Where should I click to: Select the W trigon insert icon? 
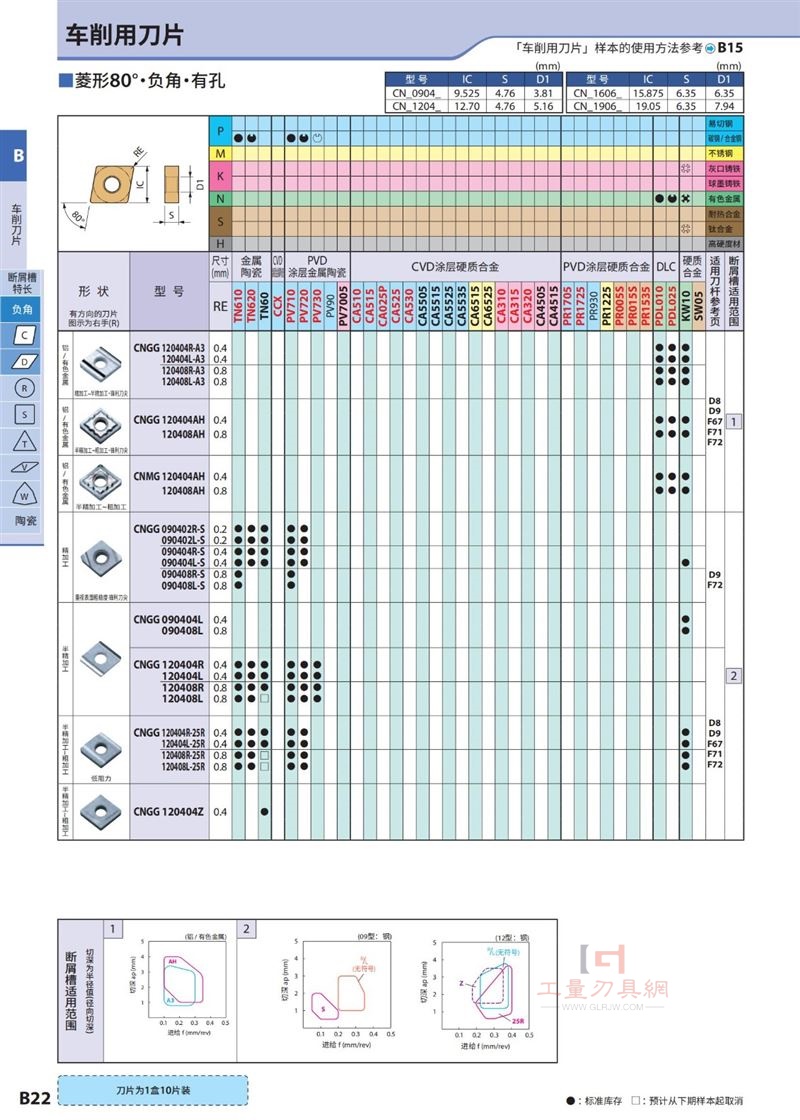(x=24, y=494)
